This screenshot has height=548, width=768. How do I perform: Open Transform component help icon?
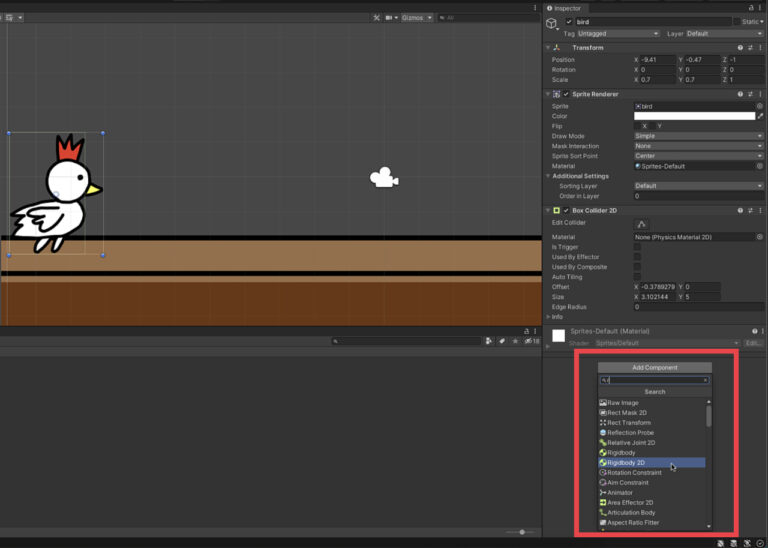point(740,48)
